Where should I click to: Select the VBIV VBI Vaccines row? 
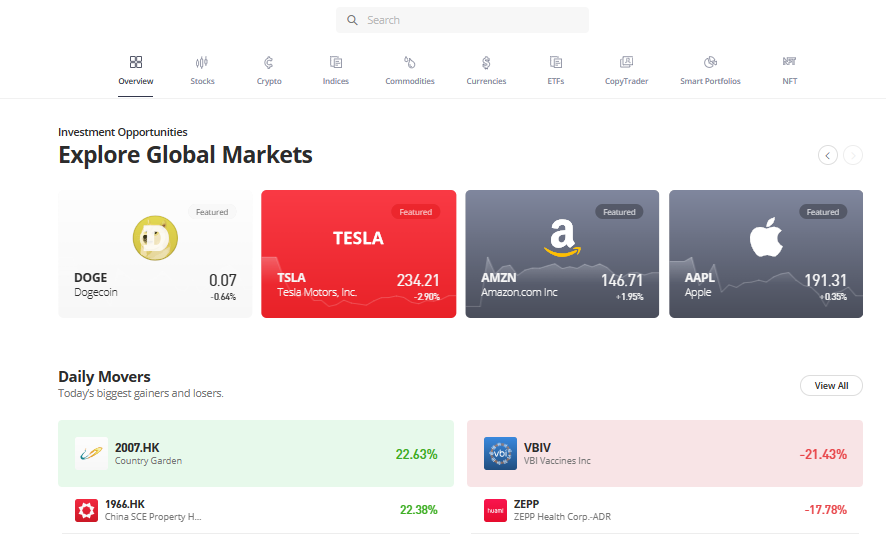click(x=664, y=454)
